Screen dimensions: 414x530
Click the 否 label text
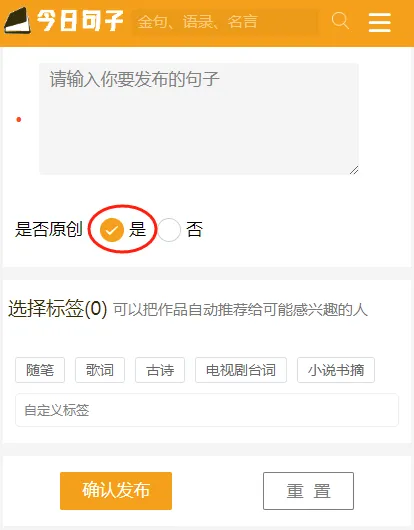tap(194, 229)
